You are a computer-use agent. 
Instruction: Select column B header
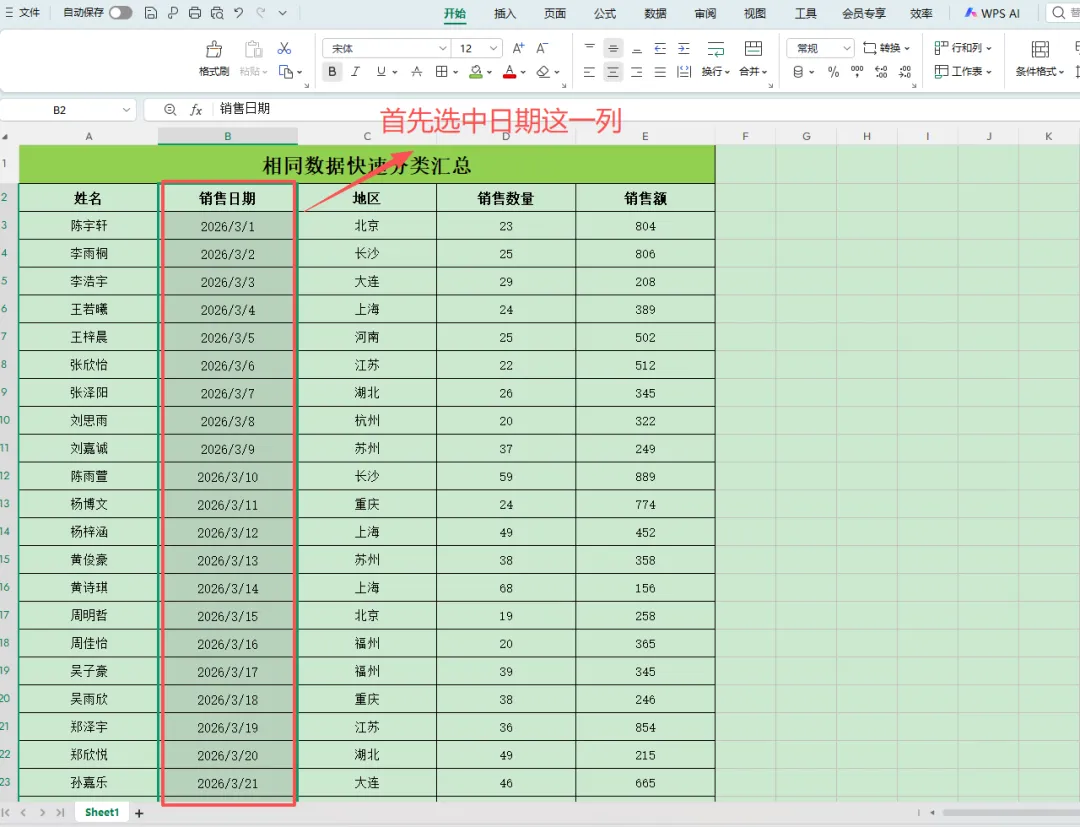point(228,136)
